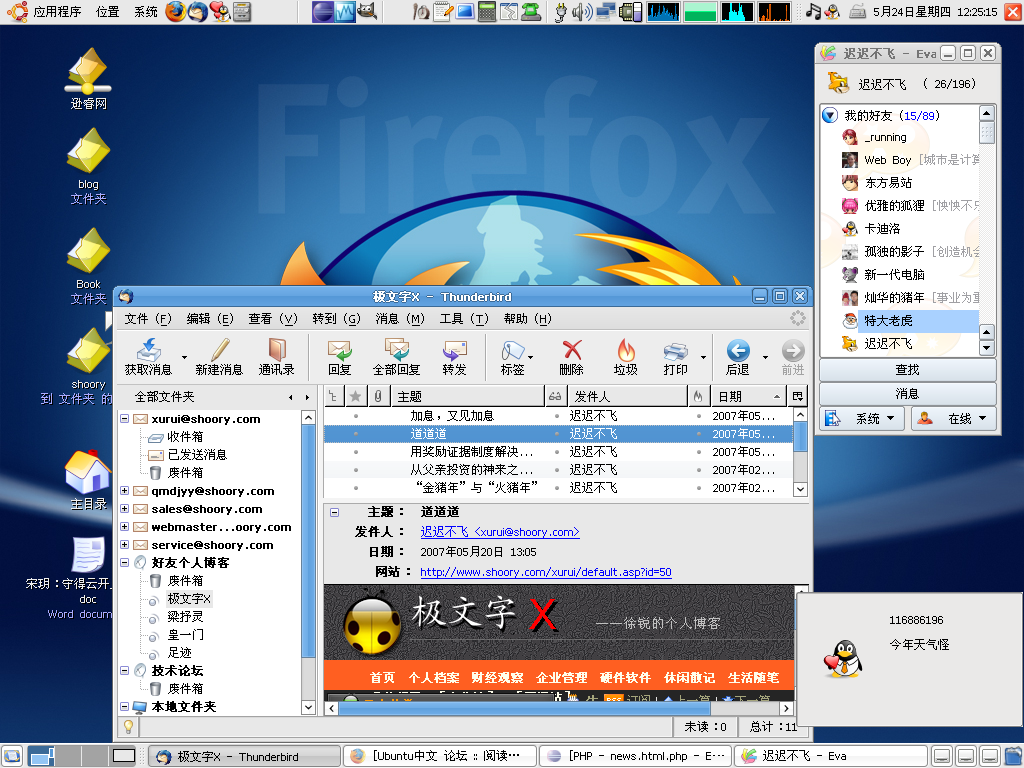The image size is (1024, 768).
Task: Click the Eva contact list scrollbar thumb
Action: point(987,133)
